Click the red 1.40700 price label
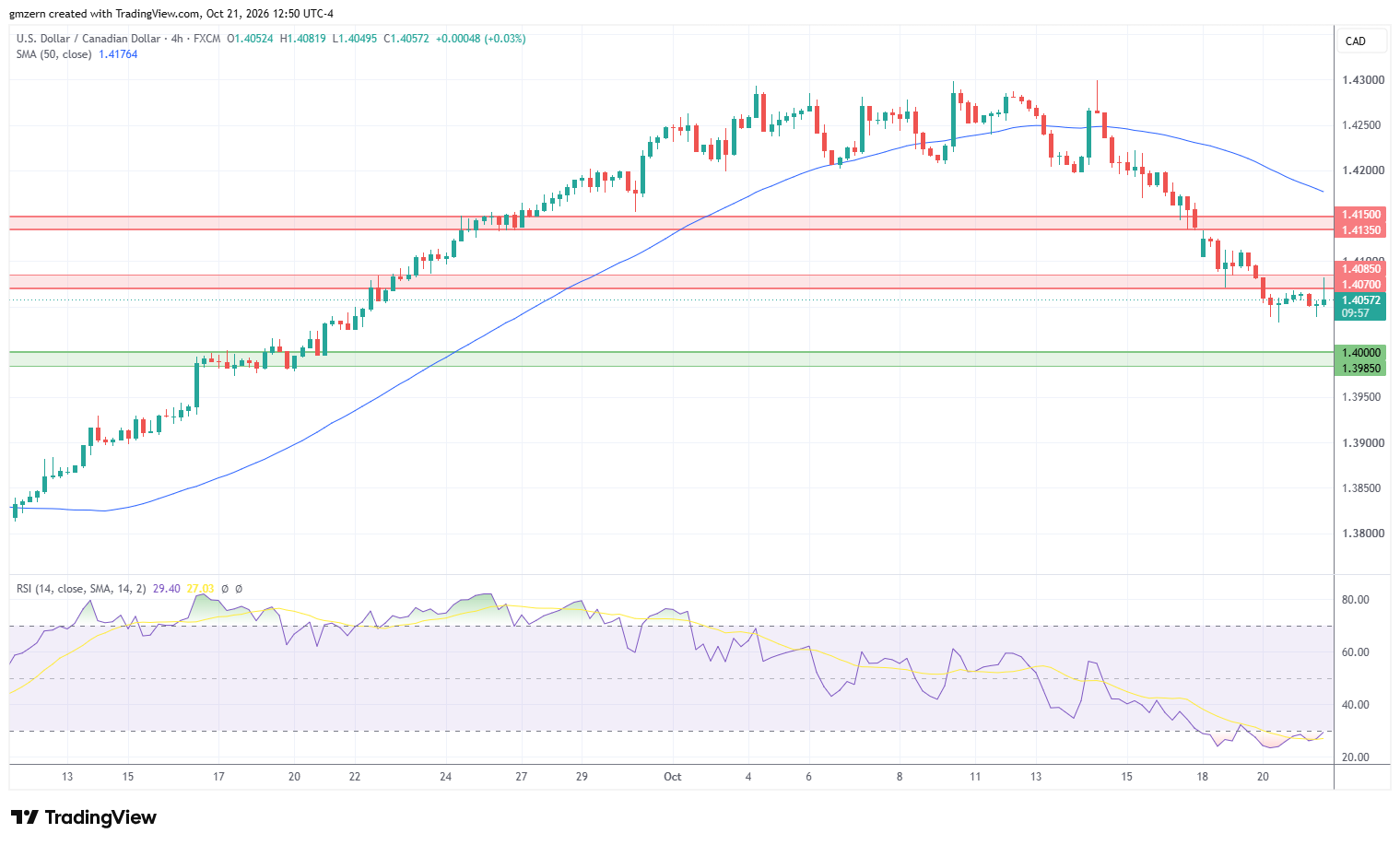The height and width of the screenshot is (845, 1400). click(1360, 286)
